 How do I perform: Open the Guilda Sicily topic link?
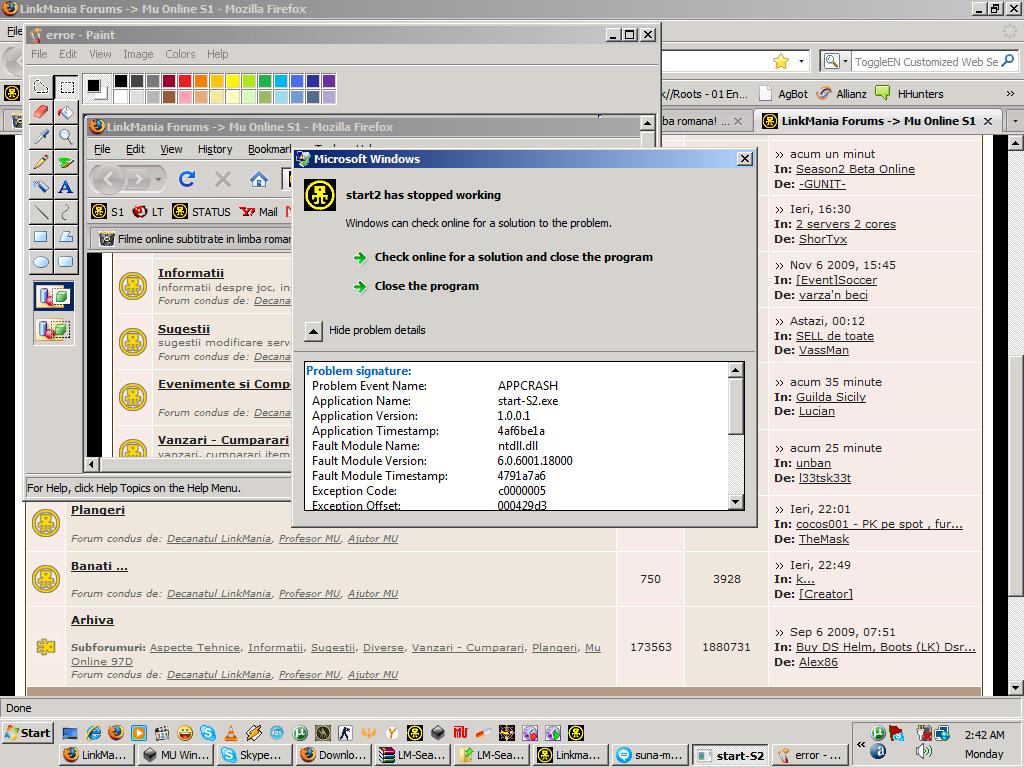tap(831, 397)
